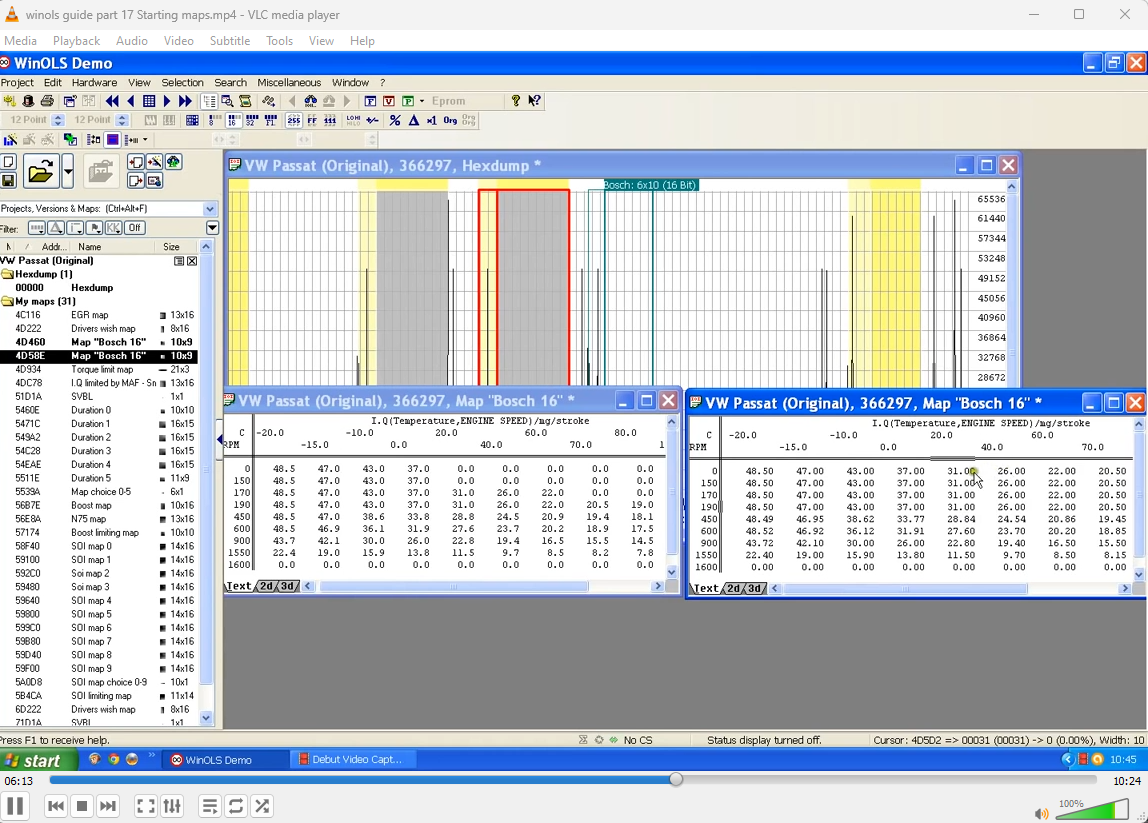Click the LoHi byte order icon
The image size is (1148, 823).
[x=353, y=120]
